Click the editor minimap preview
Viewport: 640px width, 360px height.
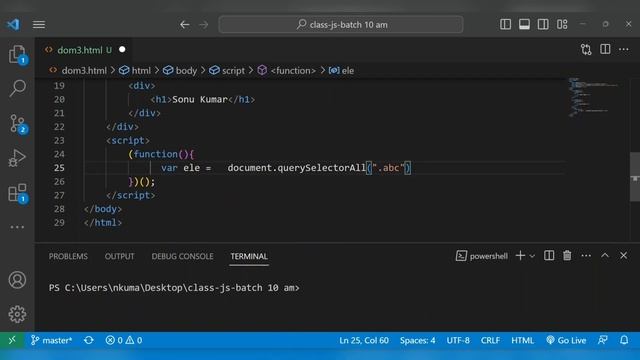[x=593, y=97]
